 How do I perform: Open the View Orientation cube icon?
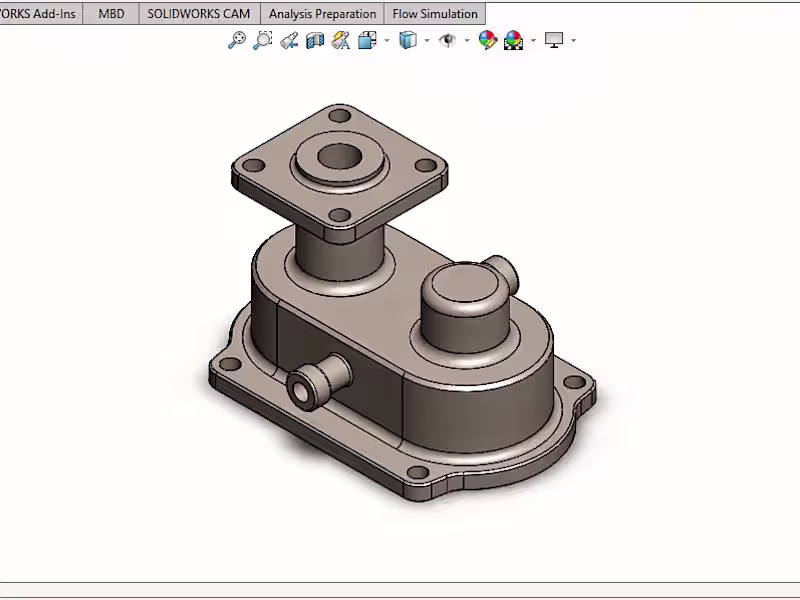pos(365,40)
